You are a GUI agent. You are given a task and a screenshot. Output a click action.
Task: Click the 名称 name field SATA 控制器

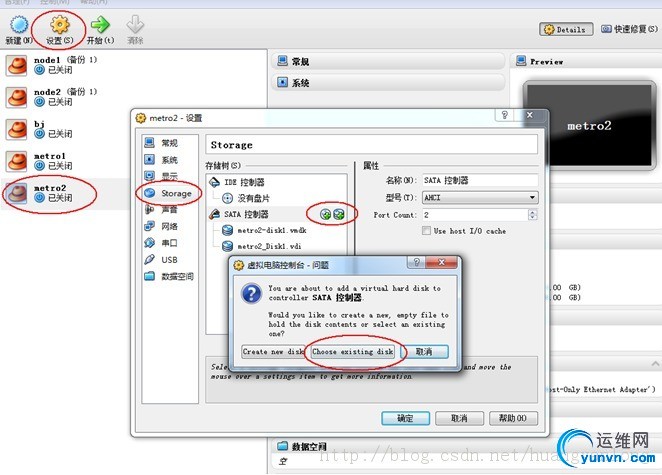pos(480,180)
